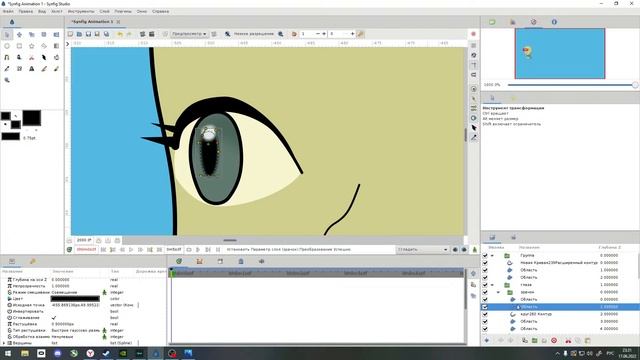Toggle visibility checkbox of круг282 Контур layer
The image size is (640, 360).
point(485,314)
